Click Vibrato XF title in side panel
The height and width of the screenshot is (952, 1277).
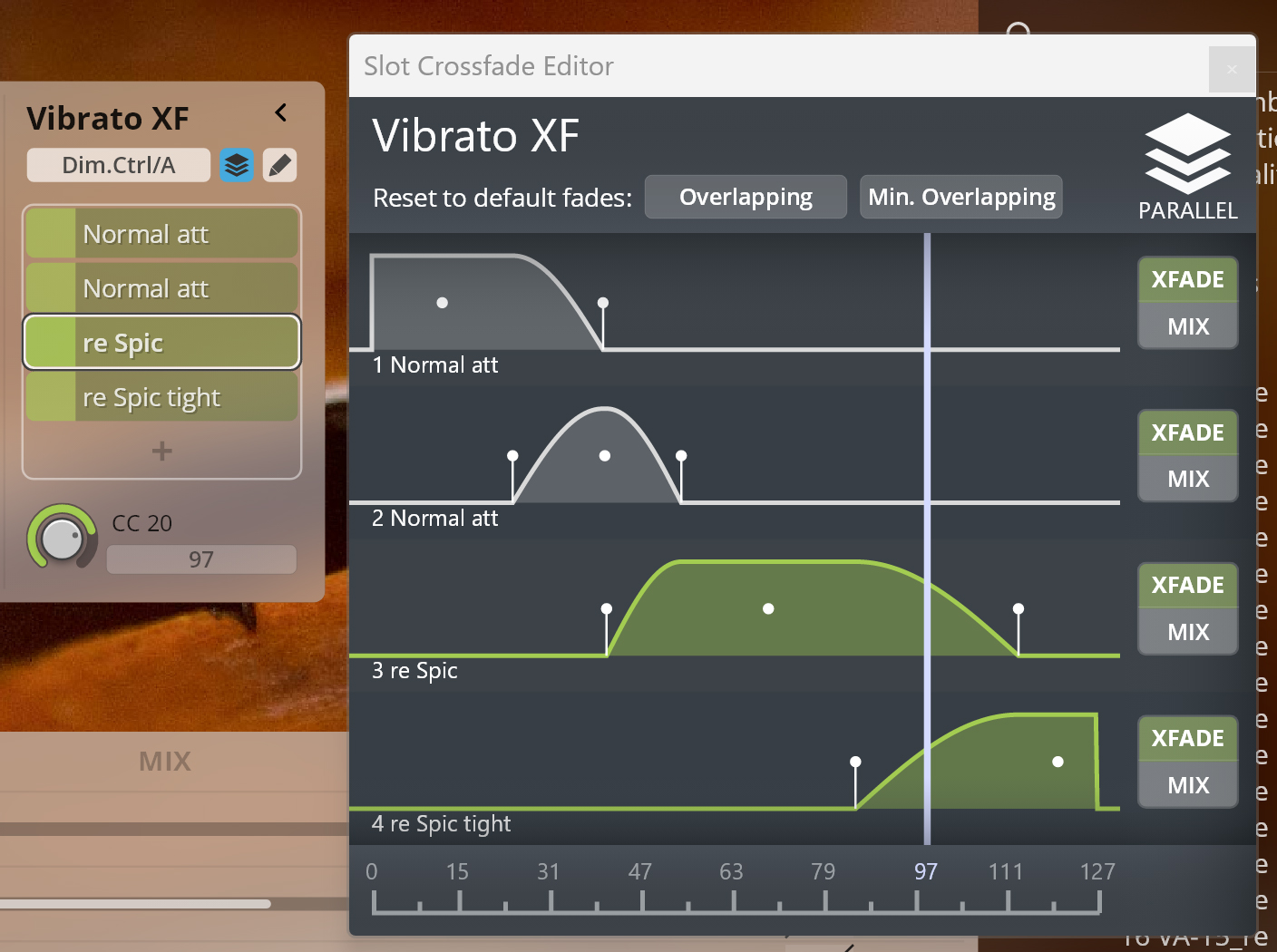coord(108,119)
